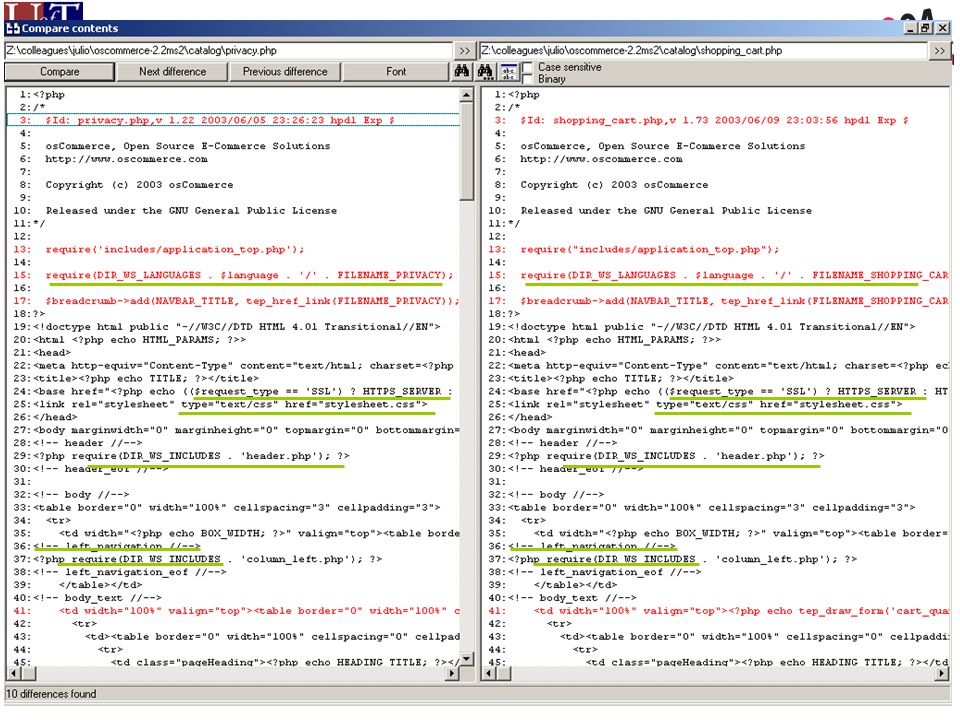The height and width of the screenshot is (720, 960).
Task: Click line 19 '<!doctype html public' in left pane
Action: (233, 326)
